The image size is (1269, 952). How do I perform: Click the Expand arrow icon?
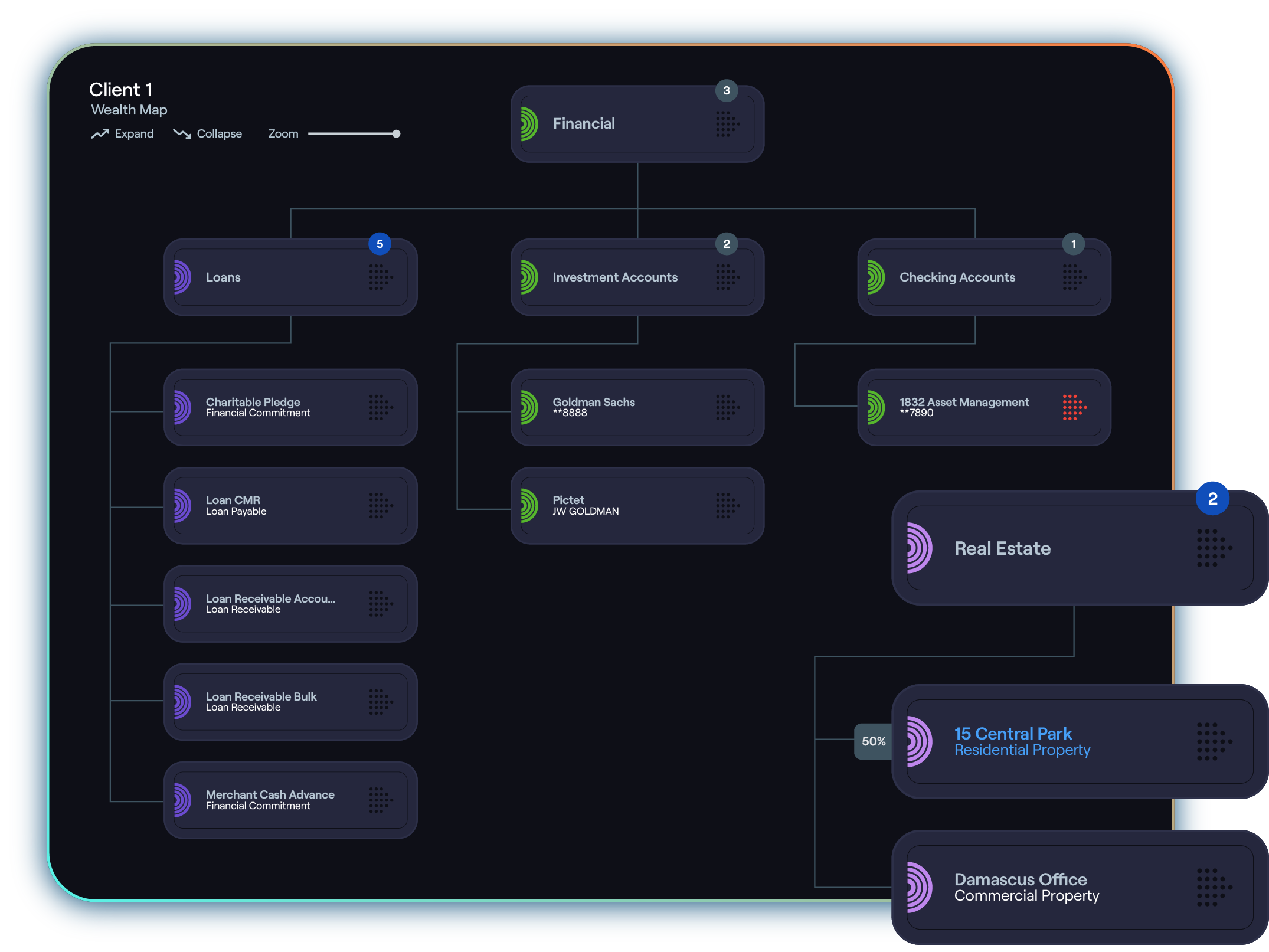100,134
